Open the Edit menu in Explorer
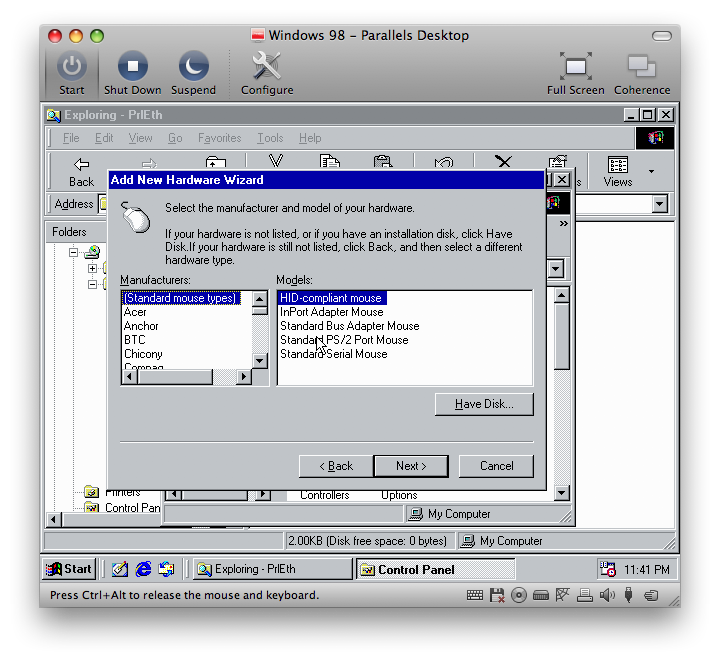This screenshot has width=720, height=662. (104, 138)
